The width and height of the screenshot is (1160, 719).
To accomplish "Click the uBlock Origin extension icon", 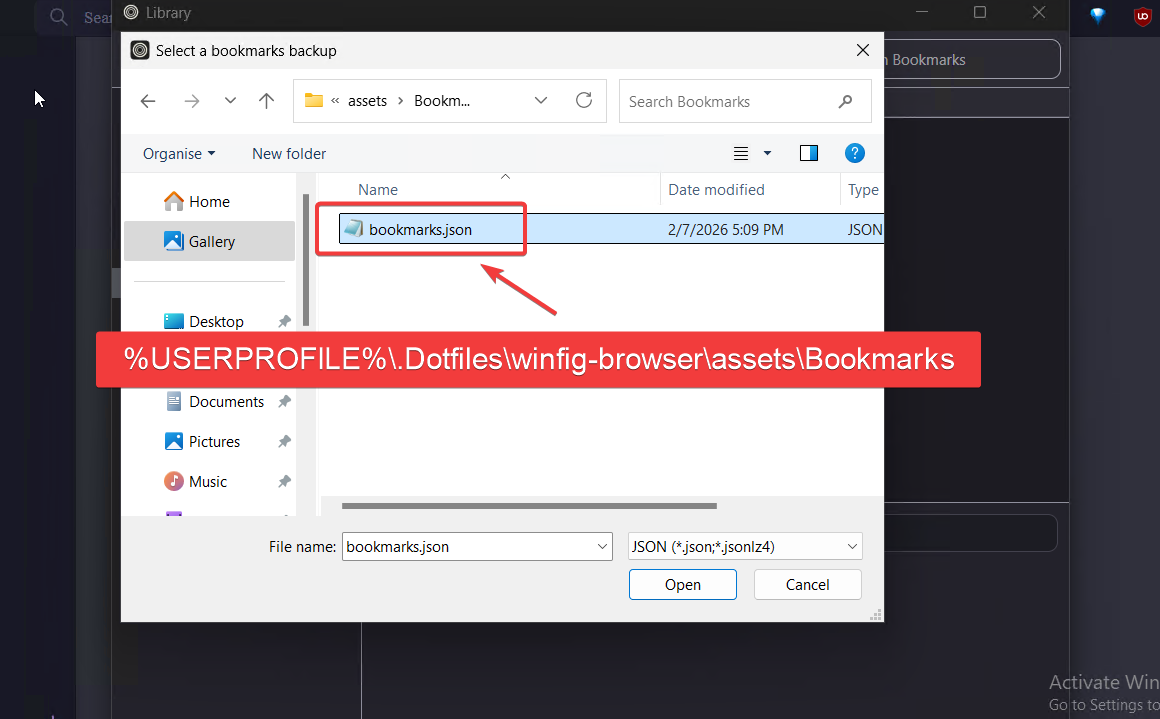I will pos(1142,16).
